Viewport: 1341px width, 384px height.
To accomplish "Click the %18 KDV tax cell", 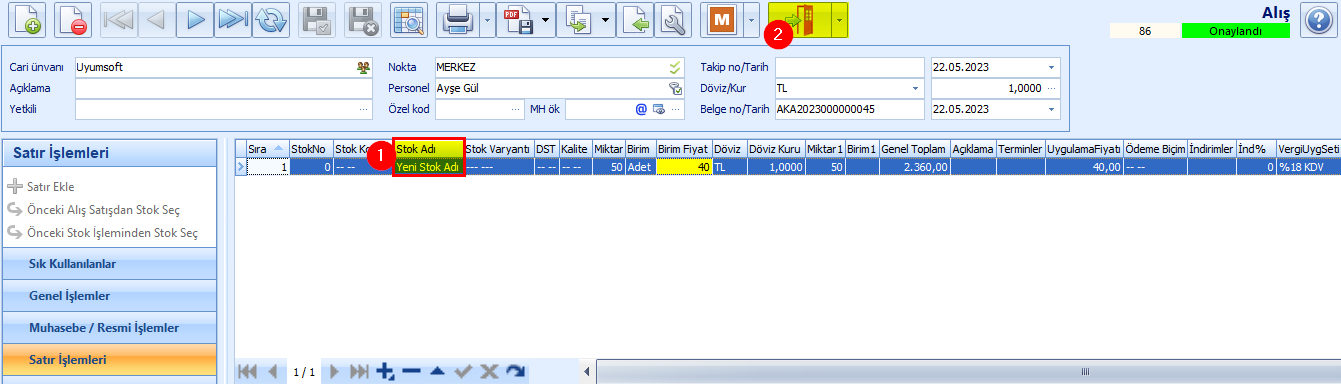I will 1308,168.
